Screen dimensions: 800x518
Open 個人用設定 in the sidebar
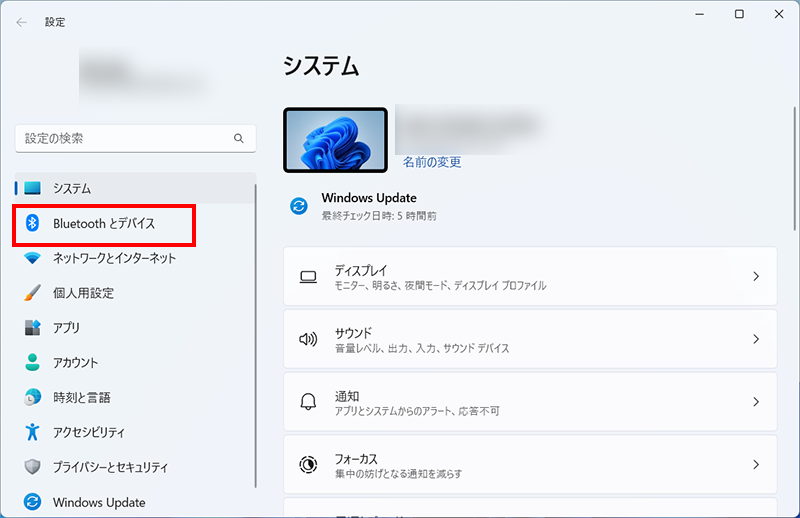pos(135,293)
